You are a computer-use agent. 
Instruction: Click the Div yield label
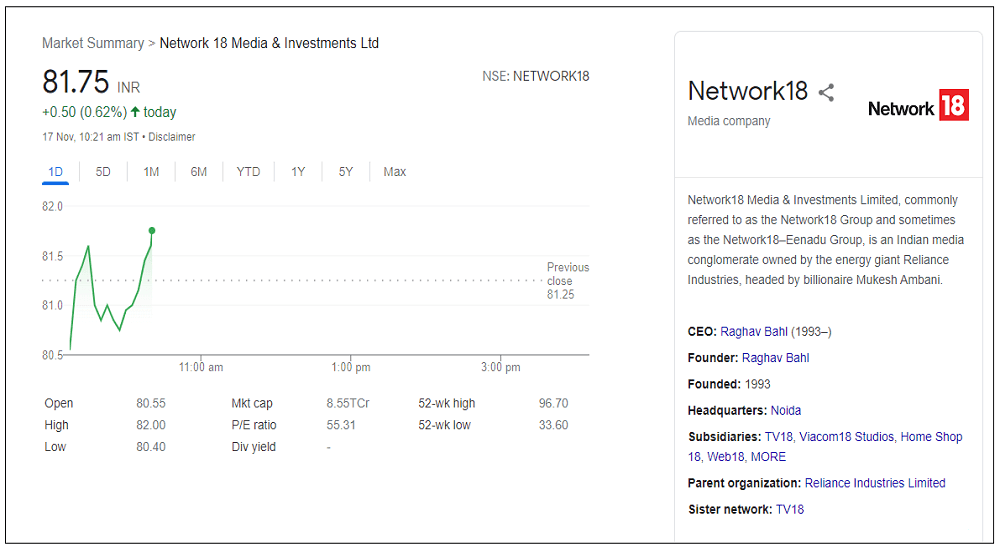253,447
